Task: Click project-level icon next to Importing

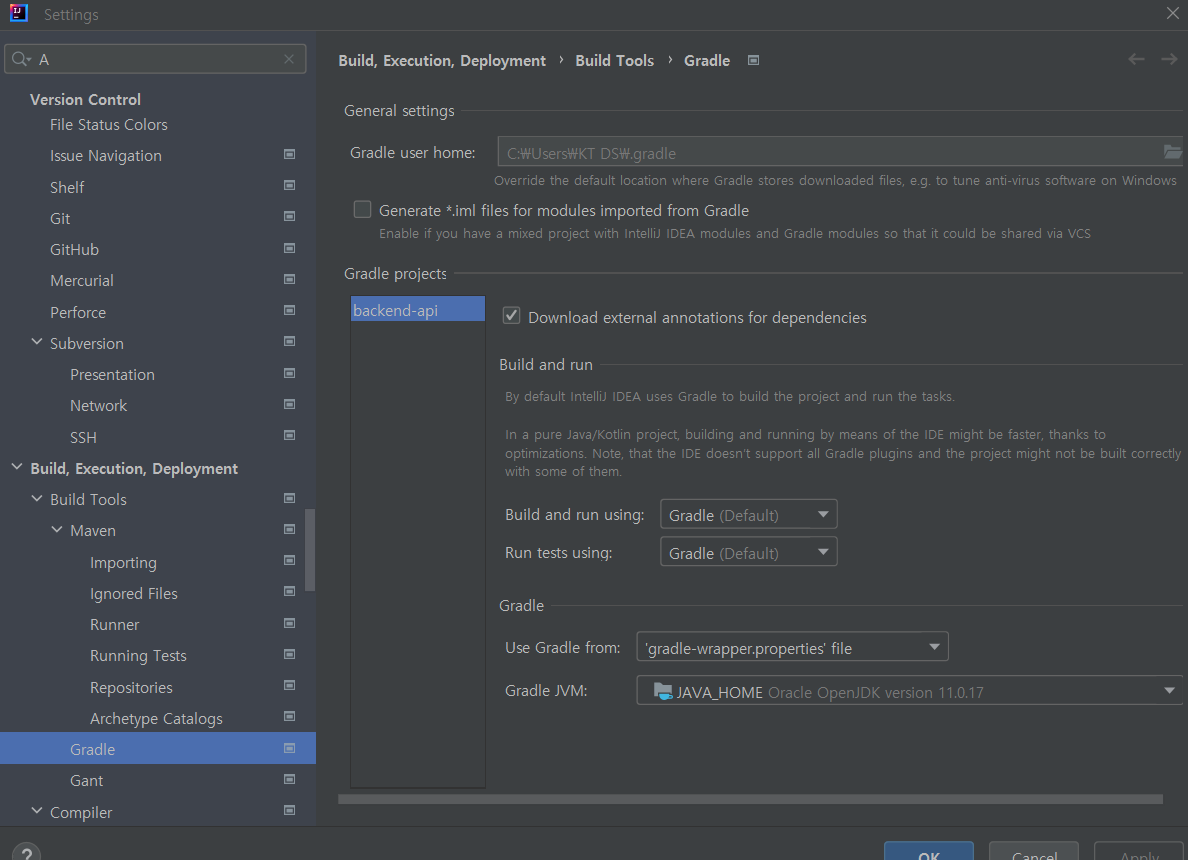Action: 289,561
